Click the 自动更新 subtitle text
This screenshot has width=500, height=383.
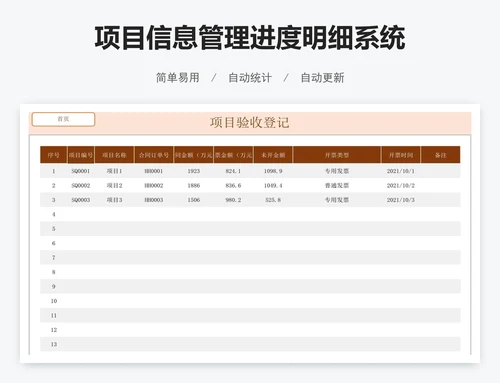click(322, 78)
